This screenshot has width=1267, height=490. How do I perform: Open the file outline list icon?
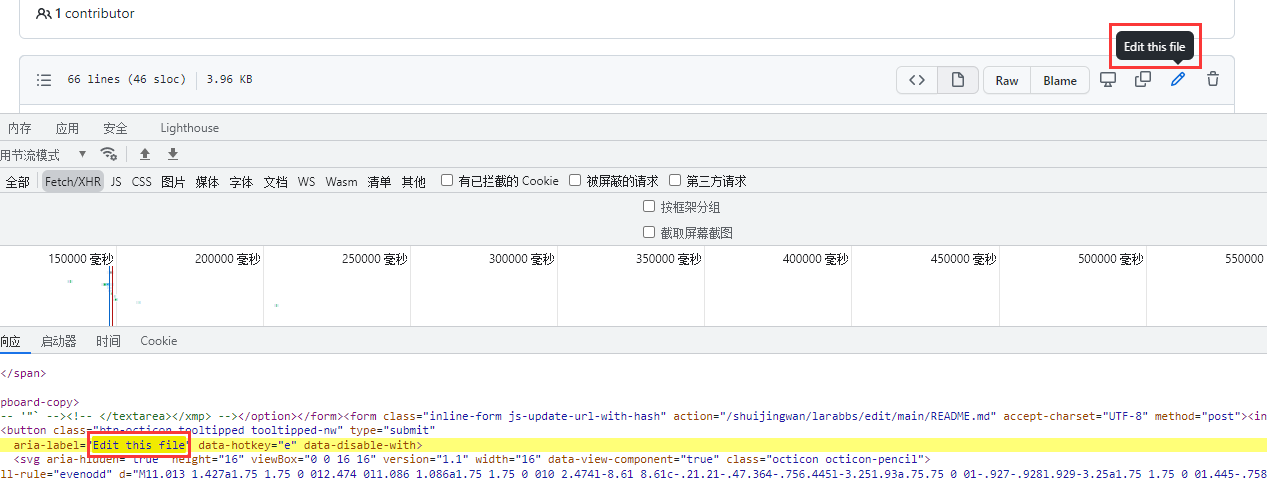pyautogui.click(x=44, y=80)
